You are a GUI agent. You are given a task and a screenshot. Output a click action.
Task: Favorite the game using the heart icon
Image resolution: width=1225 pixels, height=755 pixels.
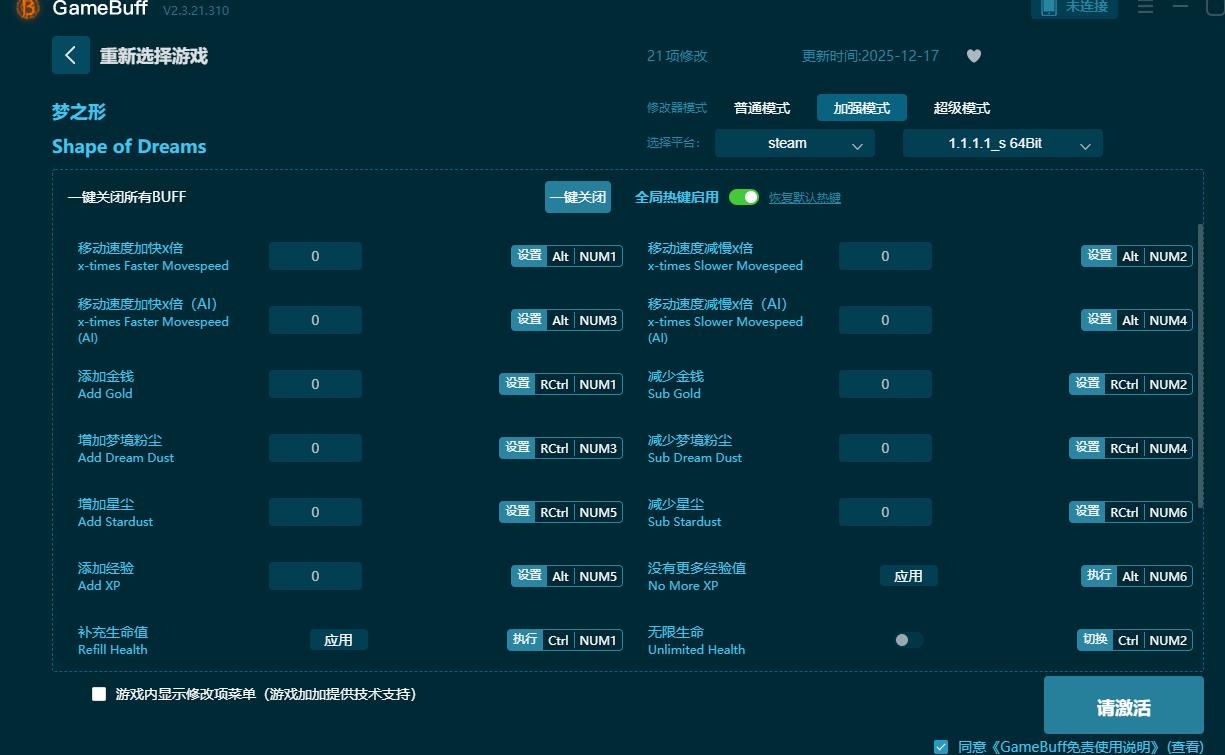973,56
